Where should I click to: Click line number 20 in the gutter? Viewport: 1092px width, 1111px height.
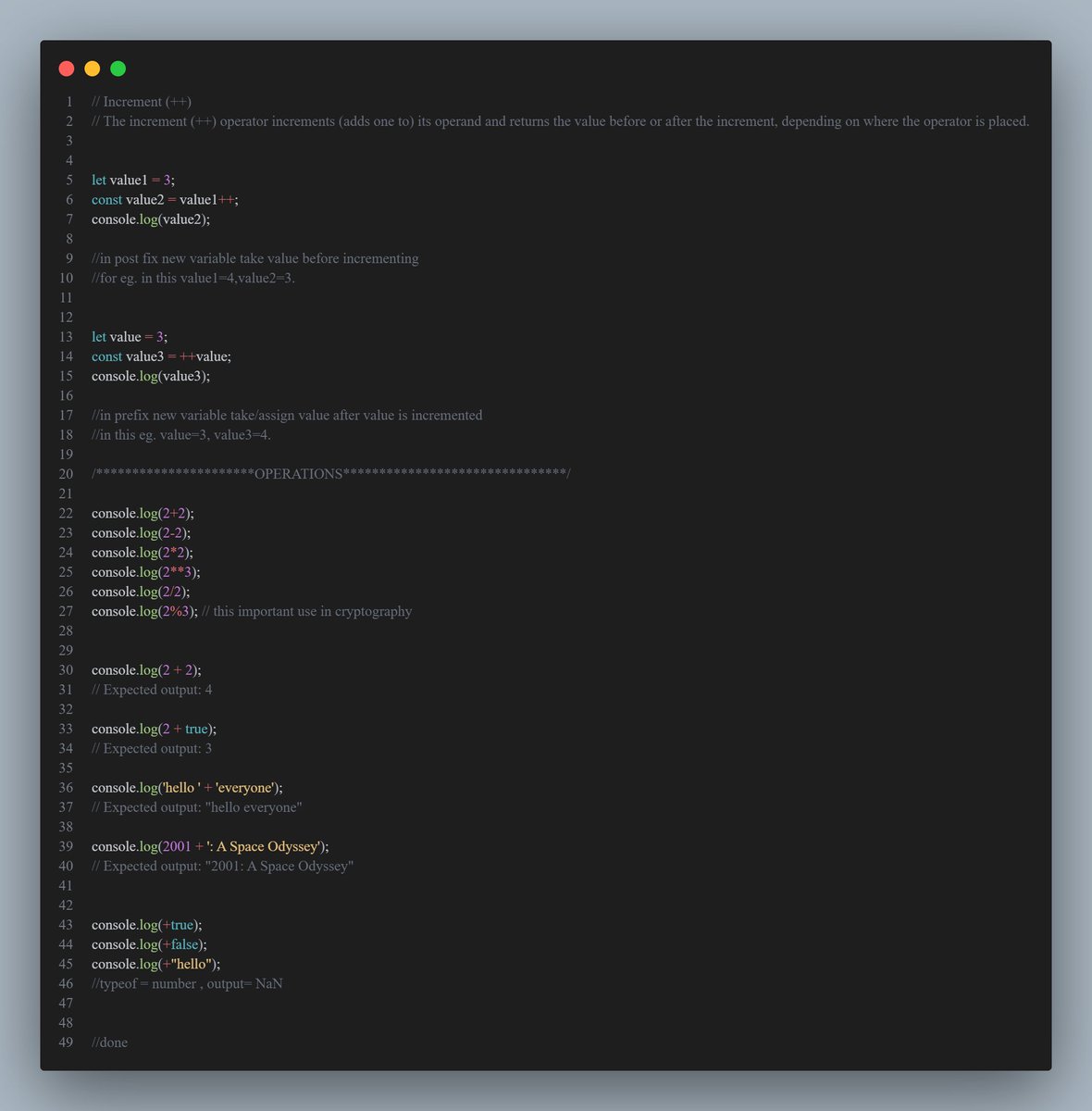click(x=66, y=474)
